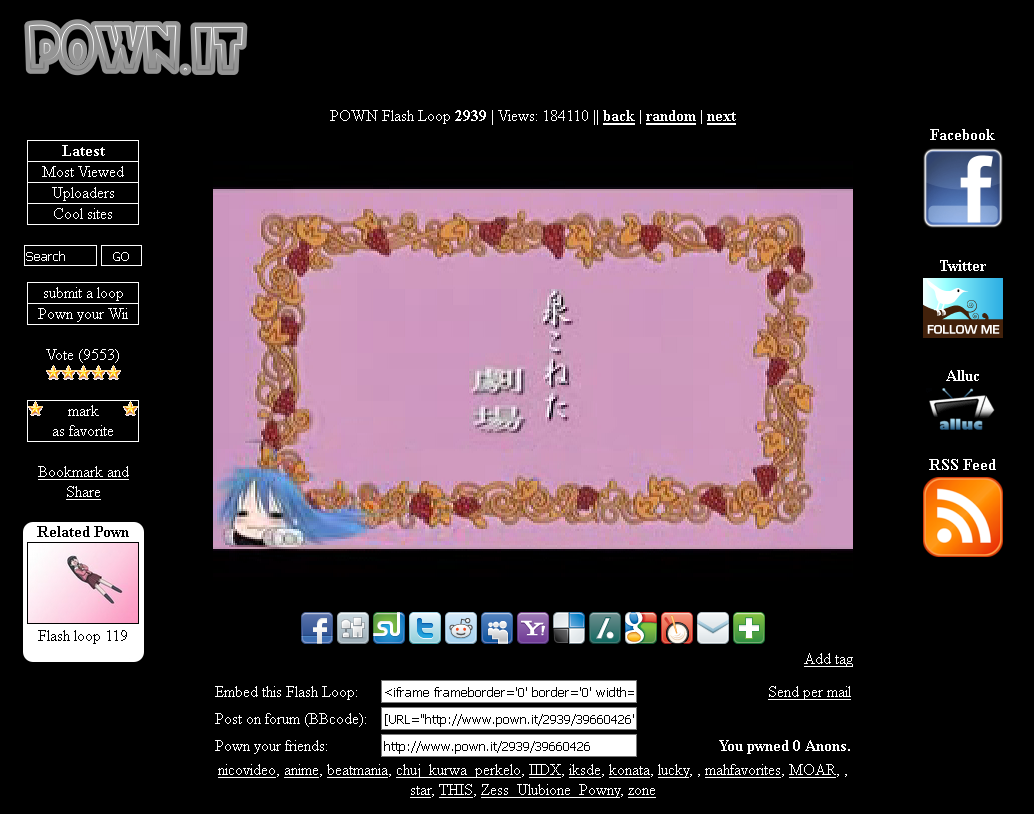Click the flash loop video area
This screenshot has width=1034, height=814.
[x=533, y=369]
